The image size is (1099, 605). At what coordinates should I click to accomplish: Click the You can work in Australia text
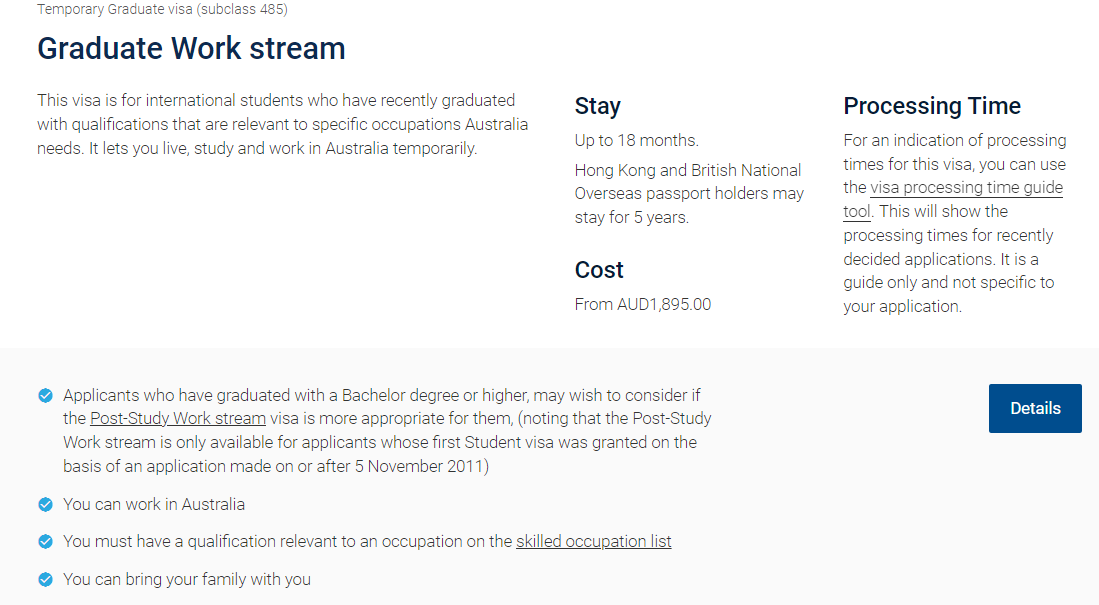tap(154, 505)
